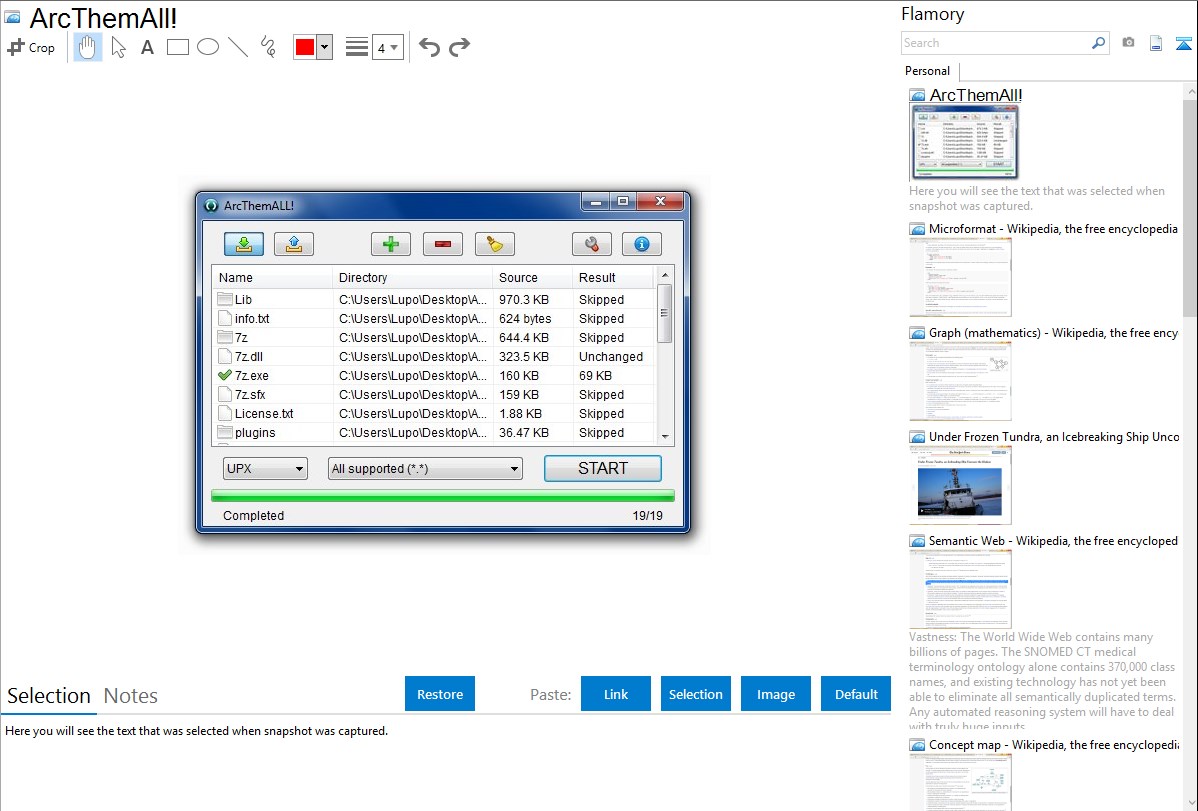Viewport: 1198px width, 811px height.
Task: Select the Crop tool
Action: [x=31, y=47]
